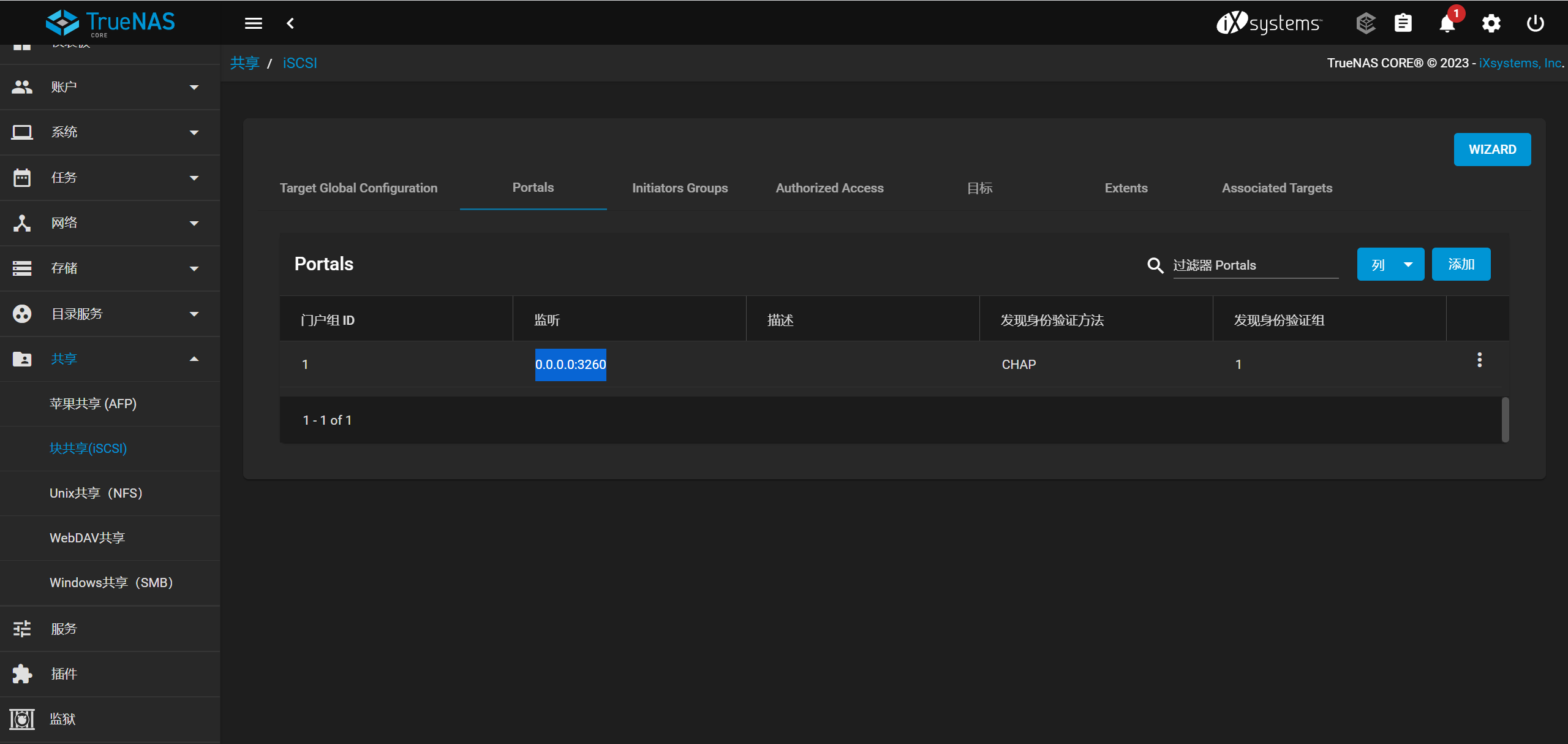Select Windows共享 (SMB) in sidebar
The height and width of the screenshot is (744, 1568).
pos(111,583)
